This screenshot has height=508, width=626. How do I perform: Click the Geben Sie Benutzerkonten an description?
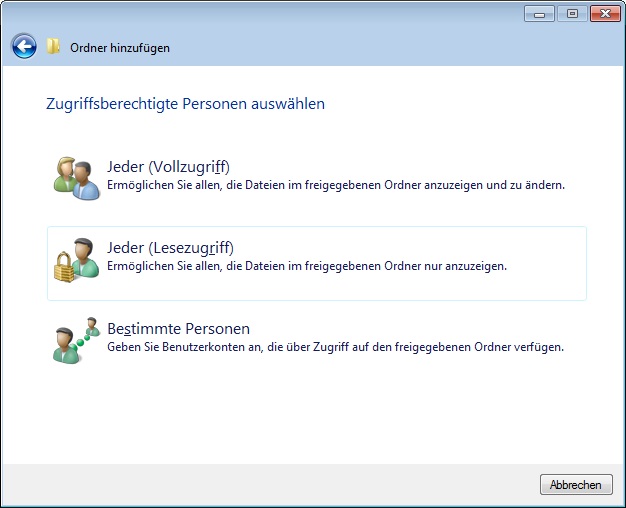335,347
